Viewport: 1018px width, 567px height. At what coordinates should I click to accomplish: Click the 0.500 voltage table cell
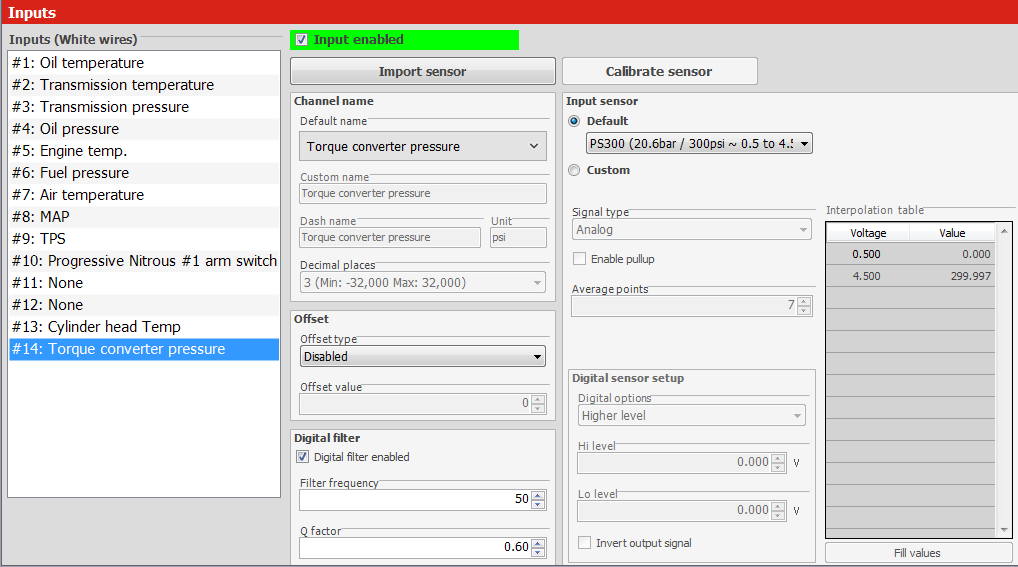[866, 254]
